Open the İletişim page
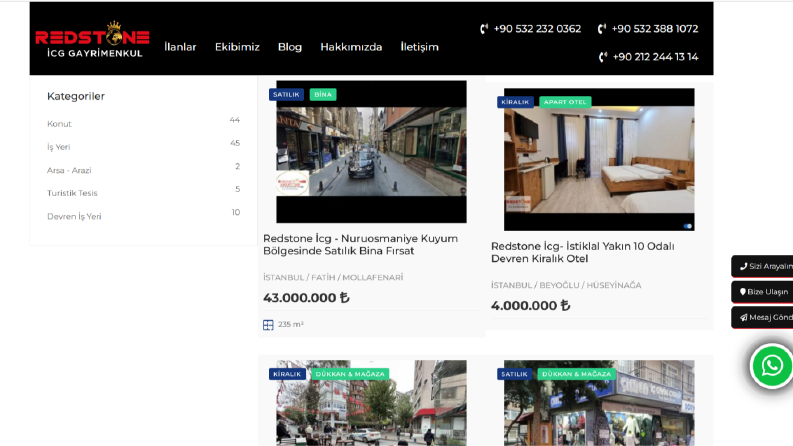The image size is (793, 446). tap(419, 47)
